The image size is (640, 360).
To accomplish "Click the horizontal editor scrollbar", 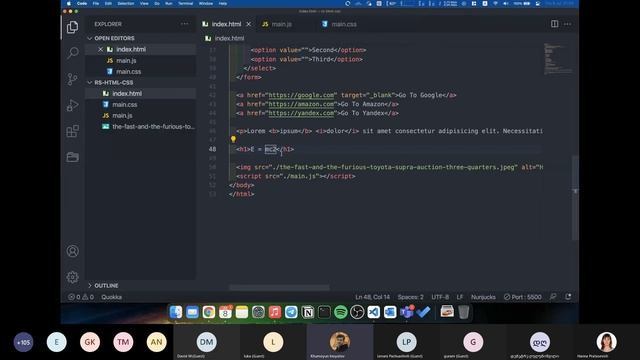I will [x=279, y=288].
